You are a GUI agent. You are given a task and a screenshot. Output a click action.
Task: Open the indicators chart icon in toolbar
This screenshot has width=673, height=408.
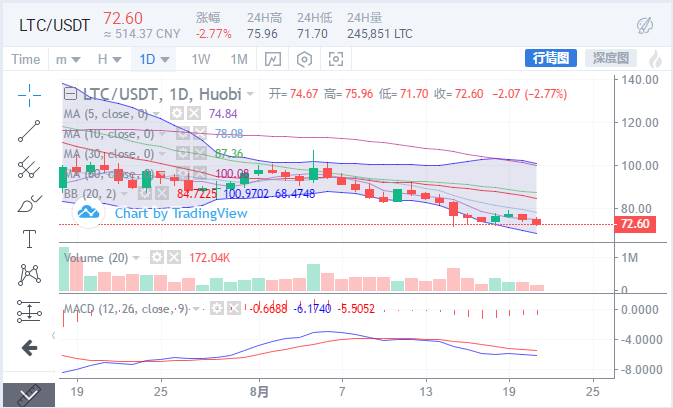(x=273, y=59)
